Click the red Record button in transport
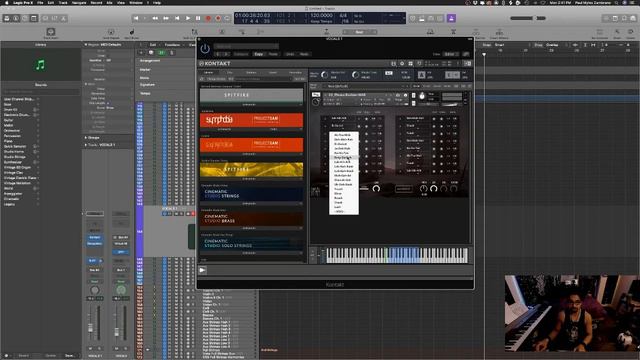This screenshot has height=360, width=640. tap(208, 18)
